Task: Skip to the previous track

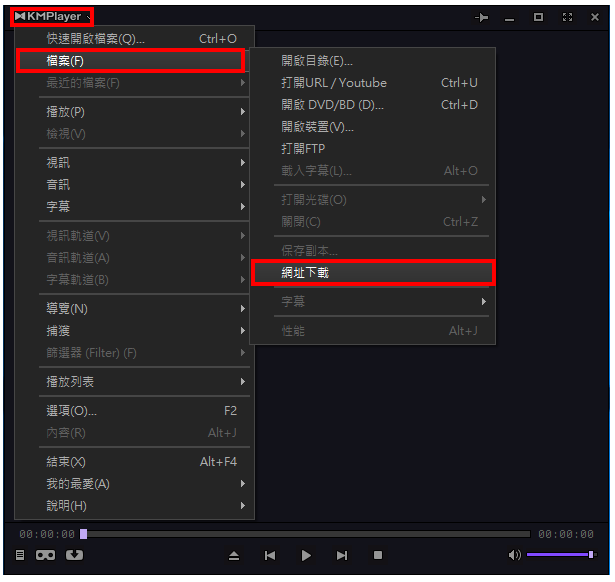Action: click(x=270, y=555)
